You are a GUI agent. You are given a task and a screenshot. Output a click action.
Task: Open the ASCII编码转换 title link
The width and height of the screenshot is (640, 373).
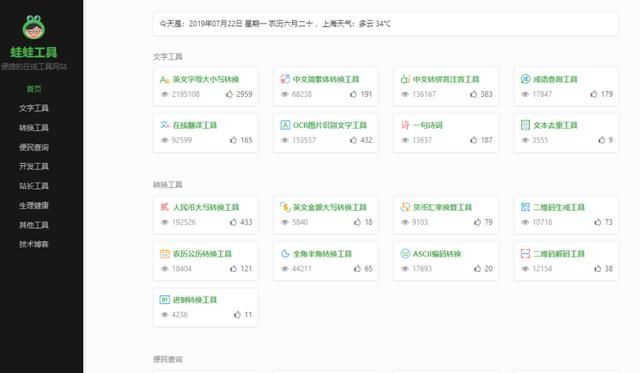point(437,254)
